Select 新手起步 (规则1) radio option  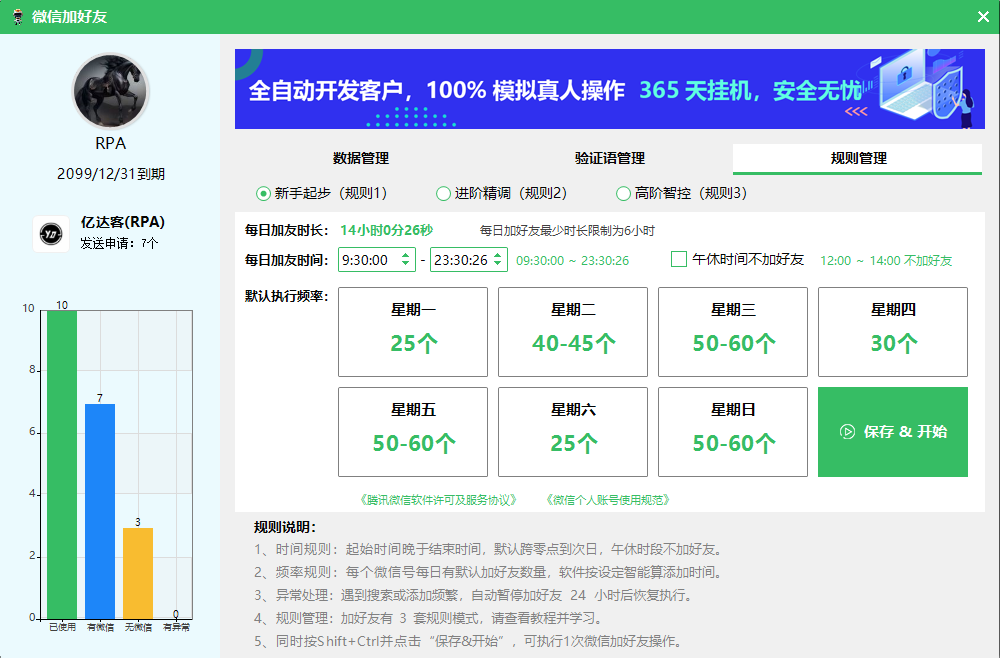tap(322, 193)
